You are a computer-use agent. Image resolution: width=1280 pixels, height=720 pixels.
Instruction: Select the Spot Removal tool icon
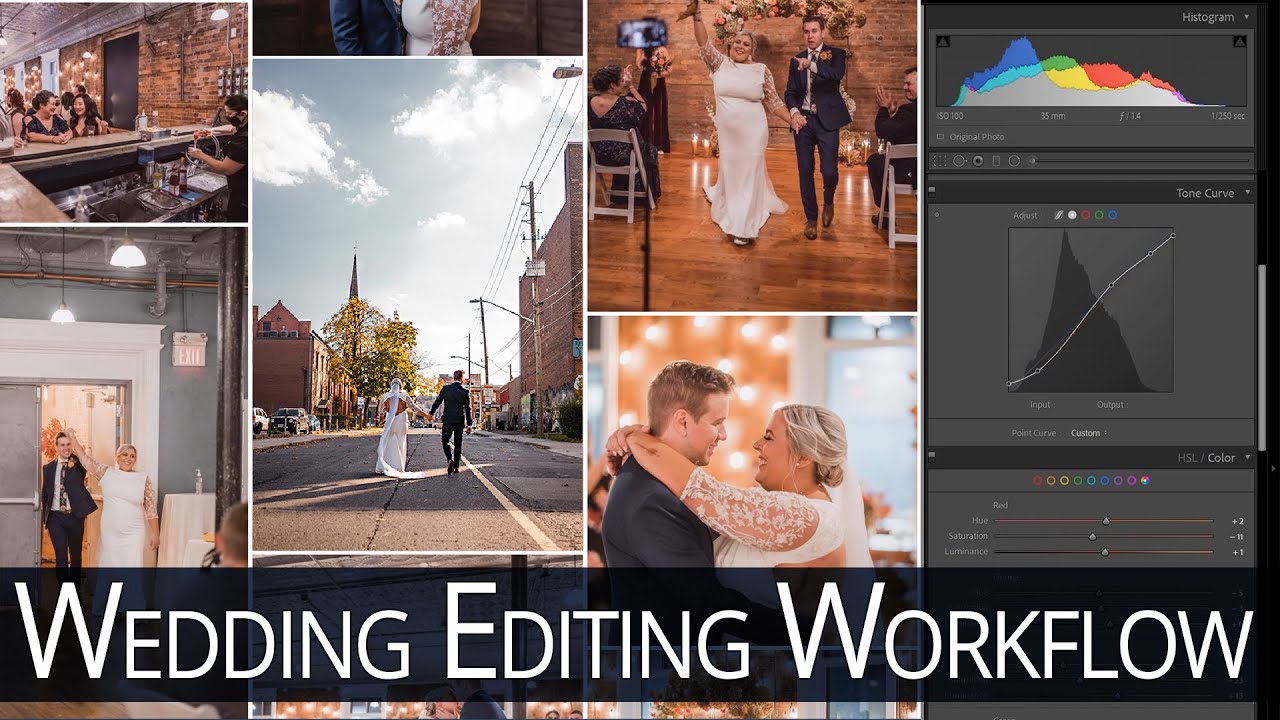coord(959,161)
